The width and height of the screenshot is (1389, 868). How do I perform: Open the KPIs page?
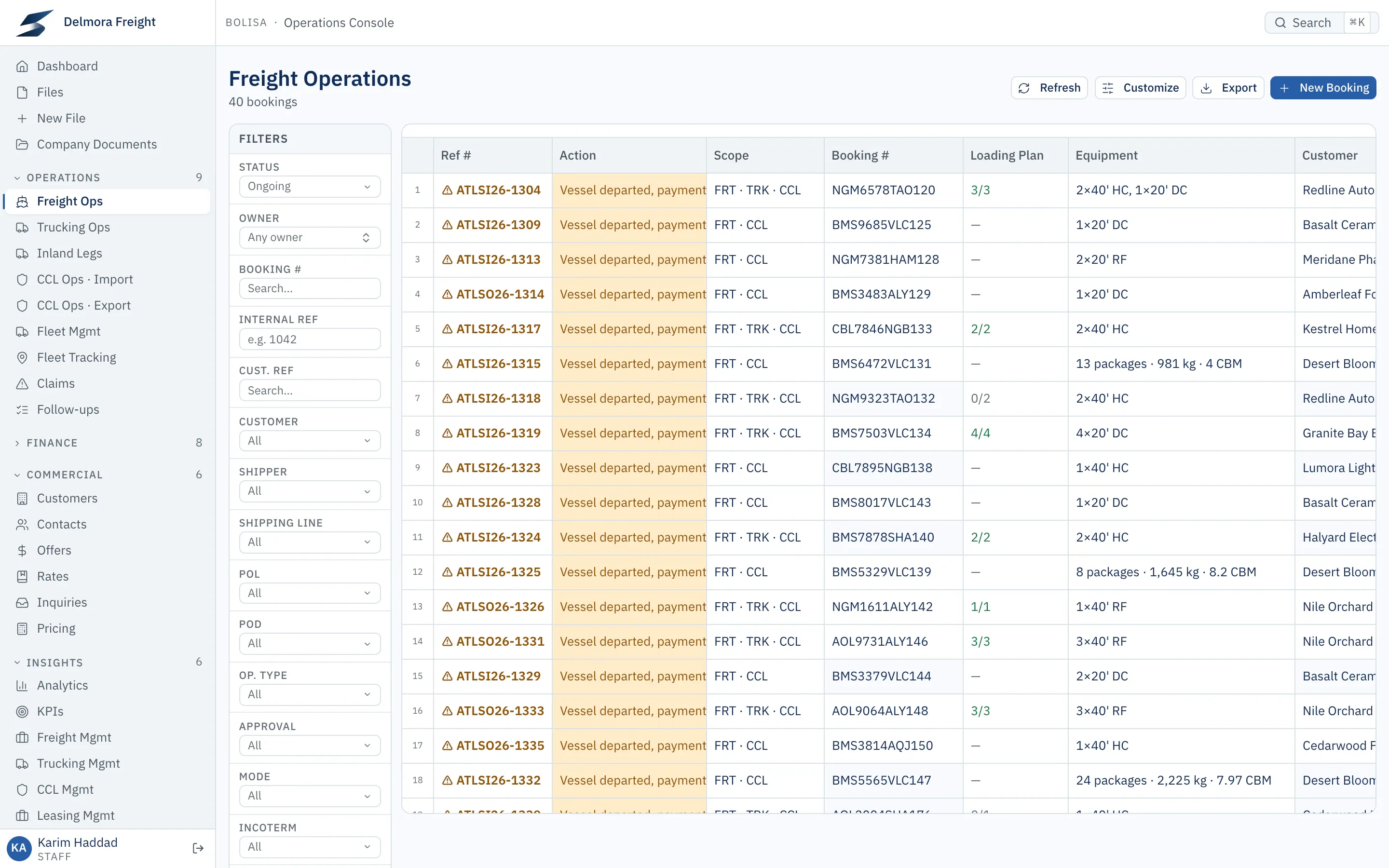(x=108, y=711)
